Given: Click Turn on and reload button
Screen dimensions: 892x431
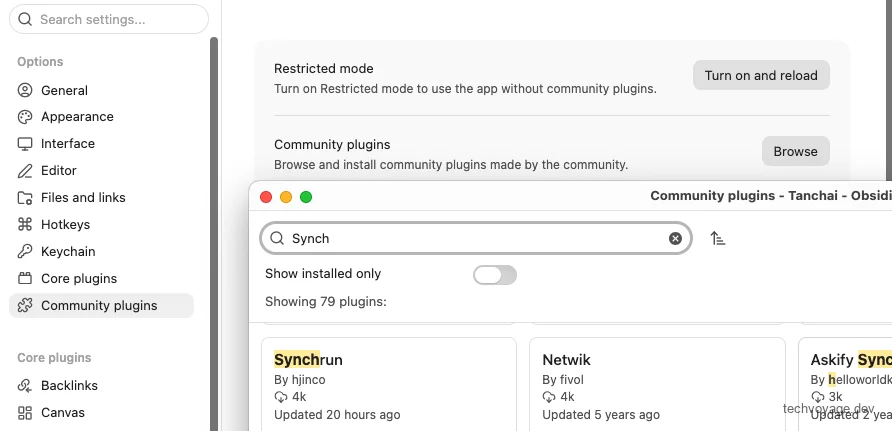Looking at the screenshot, I should pos(761,75).
